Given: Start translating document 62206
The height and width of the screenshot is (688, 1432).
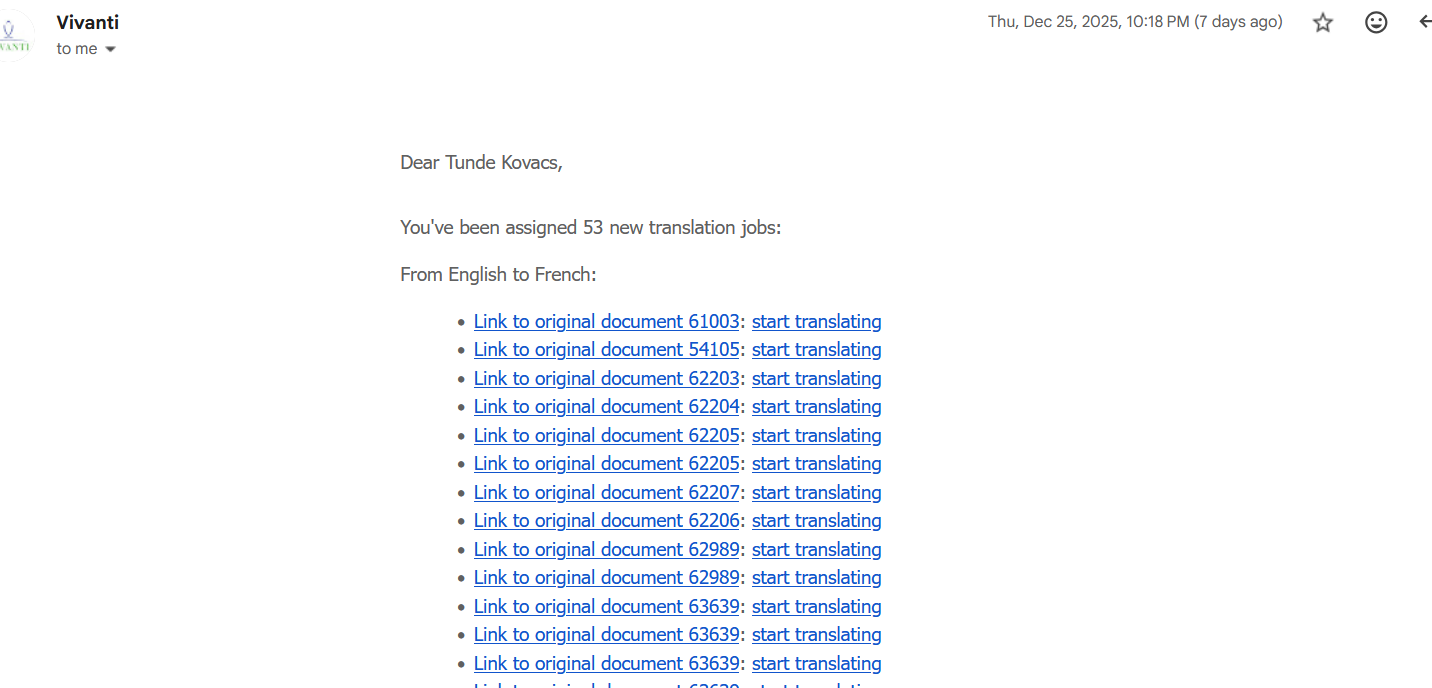Looking at the screenshot, I should [816, 521].
